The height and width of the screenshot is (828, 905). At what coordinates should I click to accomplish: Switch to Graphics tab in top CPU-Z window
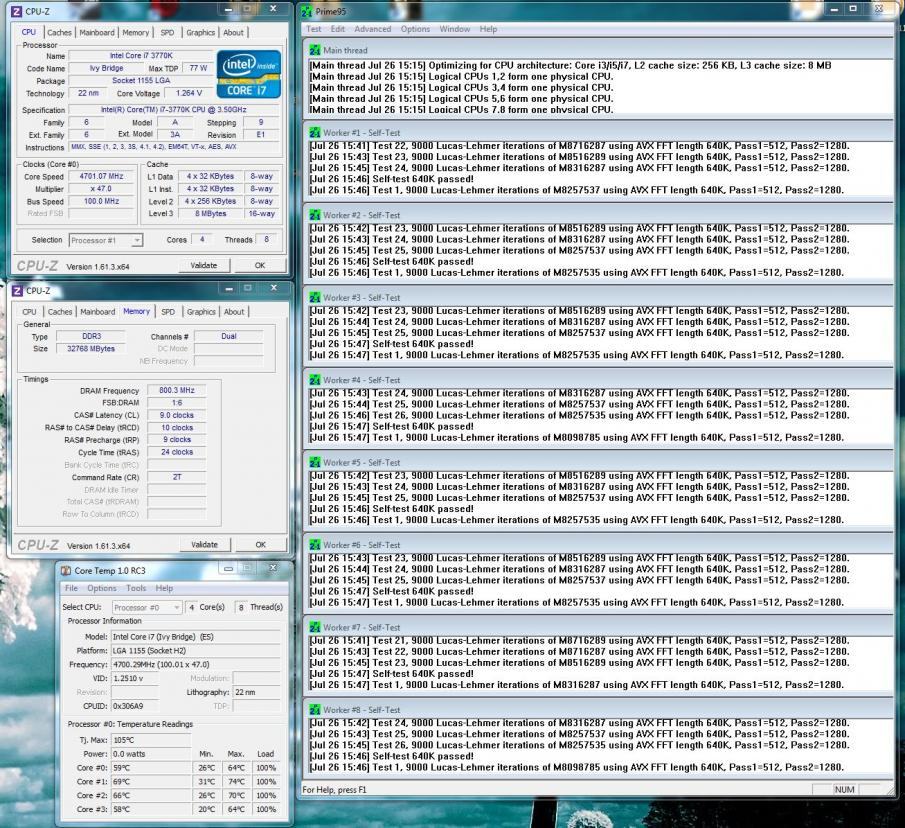(x=200, y=32)
